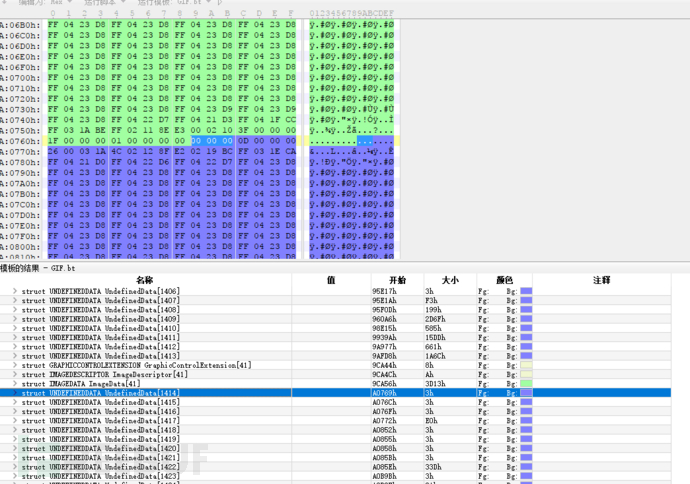The image size is (690, 484).
Task: Select struct UndefinedData[1416] name
Action: (x=101, y=411)
